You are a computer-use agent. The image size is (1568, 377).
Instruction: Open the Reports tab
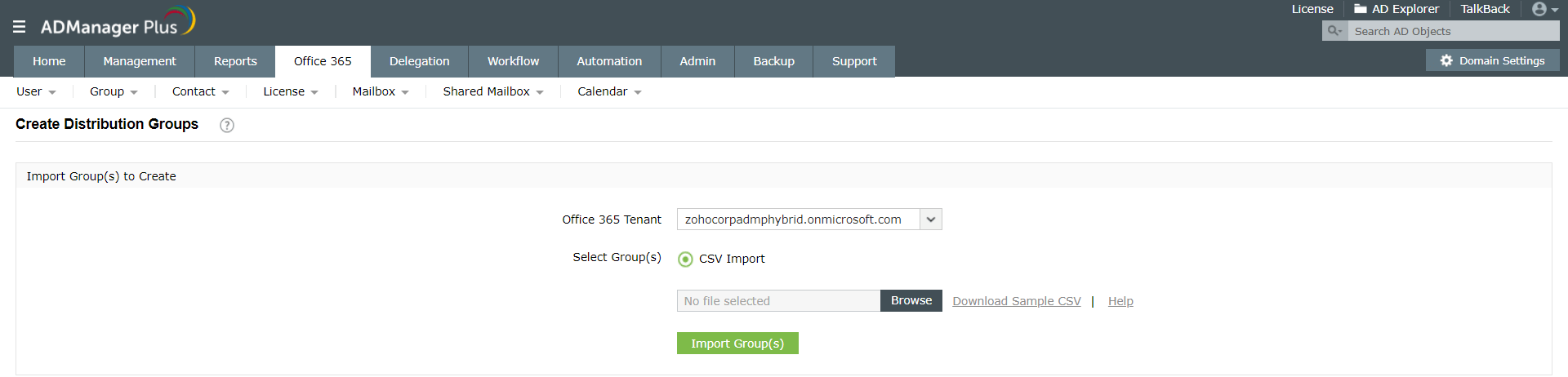tap(235, 61)
